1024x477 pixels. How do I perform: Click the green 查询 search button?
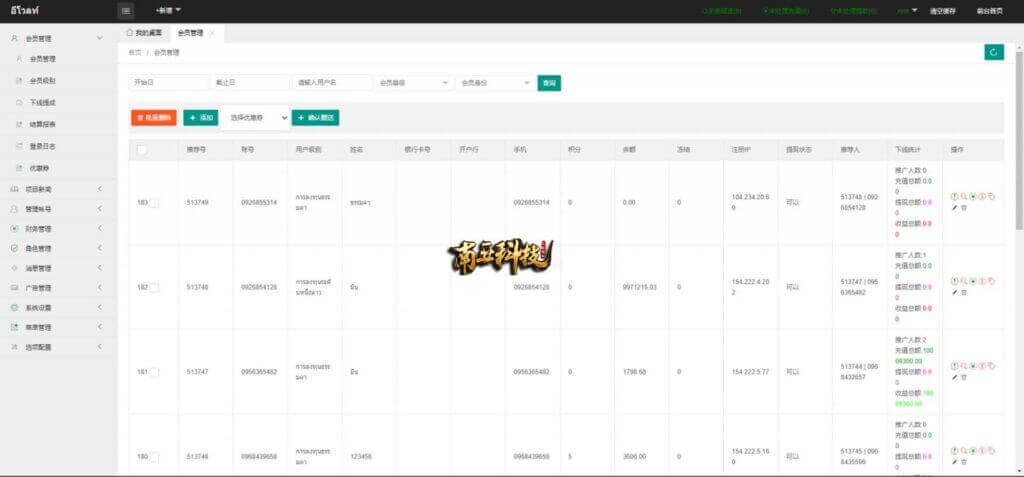coord(549,83)
